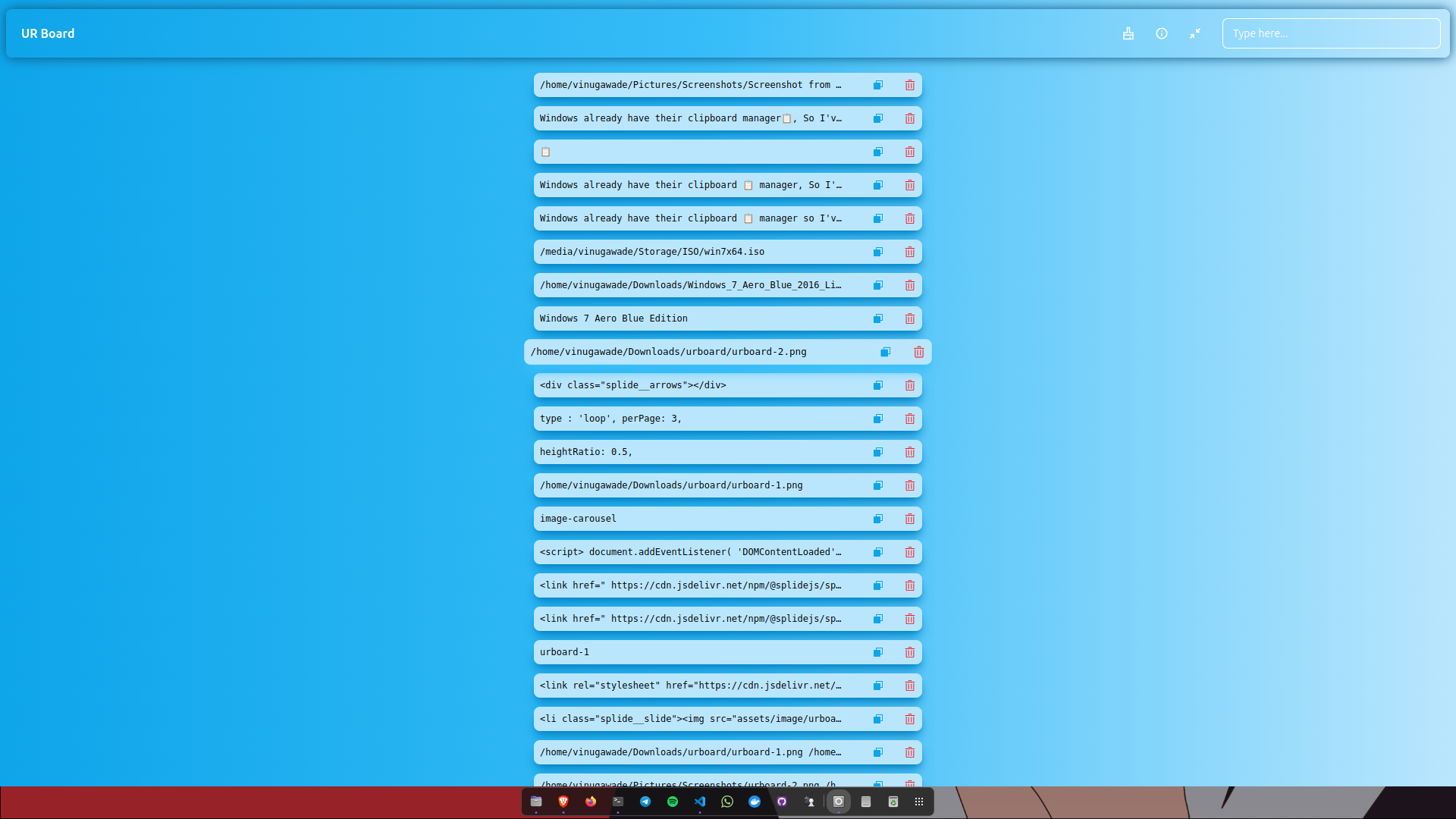The image size is (1456, 819).
Task: Delete the entry containing only clipboard emoji
Action: pos(910,152)
